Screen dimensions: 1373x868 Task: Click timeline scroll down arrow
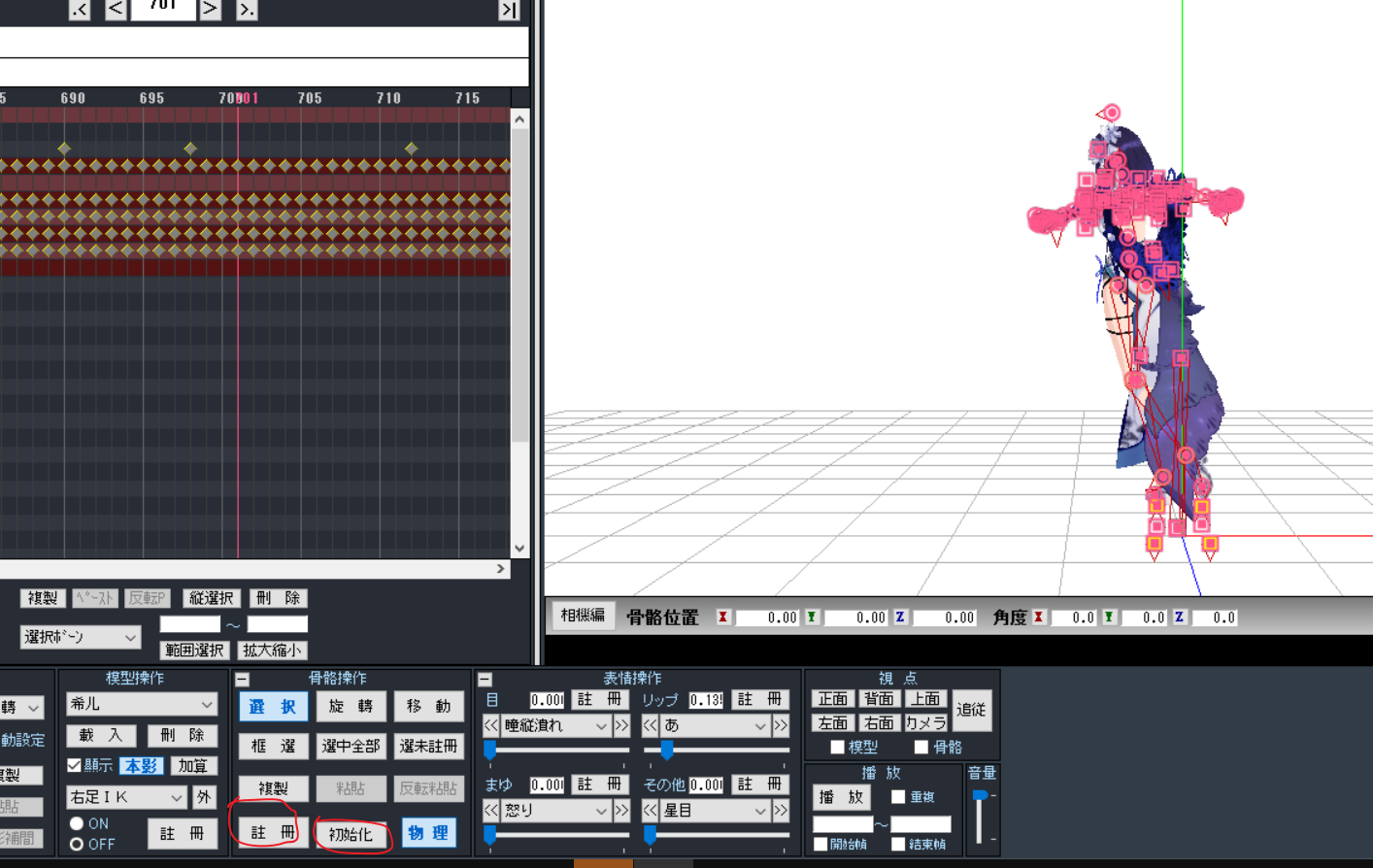click(x=519, y=549)
